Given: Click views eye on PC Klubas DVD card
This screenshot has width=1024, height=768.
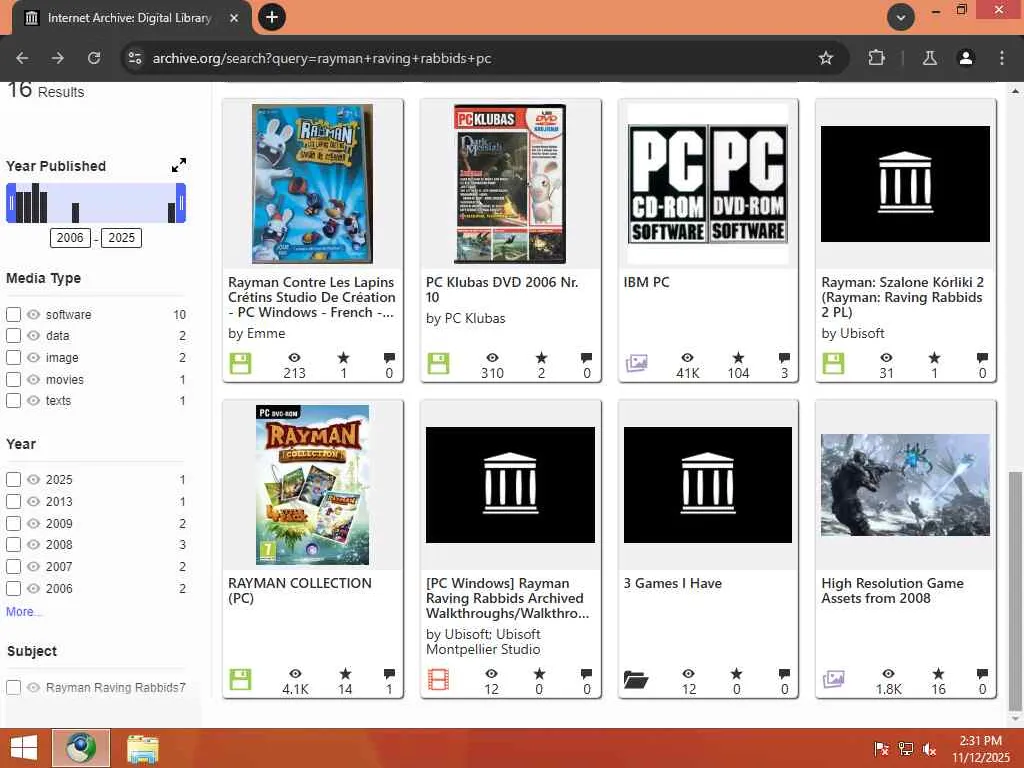Looking at the screenshot, I should (x=492, y=358).
